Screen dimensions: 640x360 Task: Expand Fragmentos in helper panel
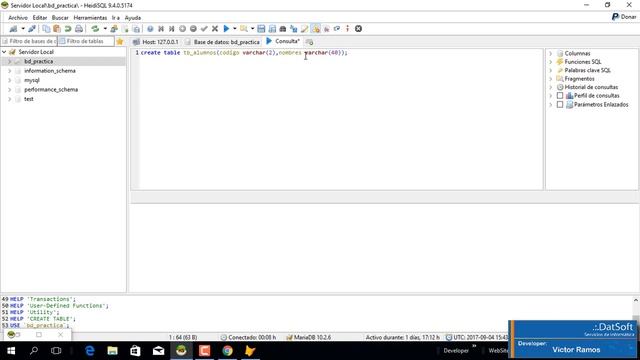pos(551,79)
